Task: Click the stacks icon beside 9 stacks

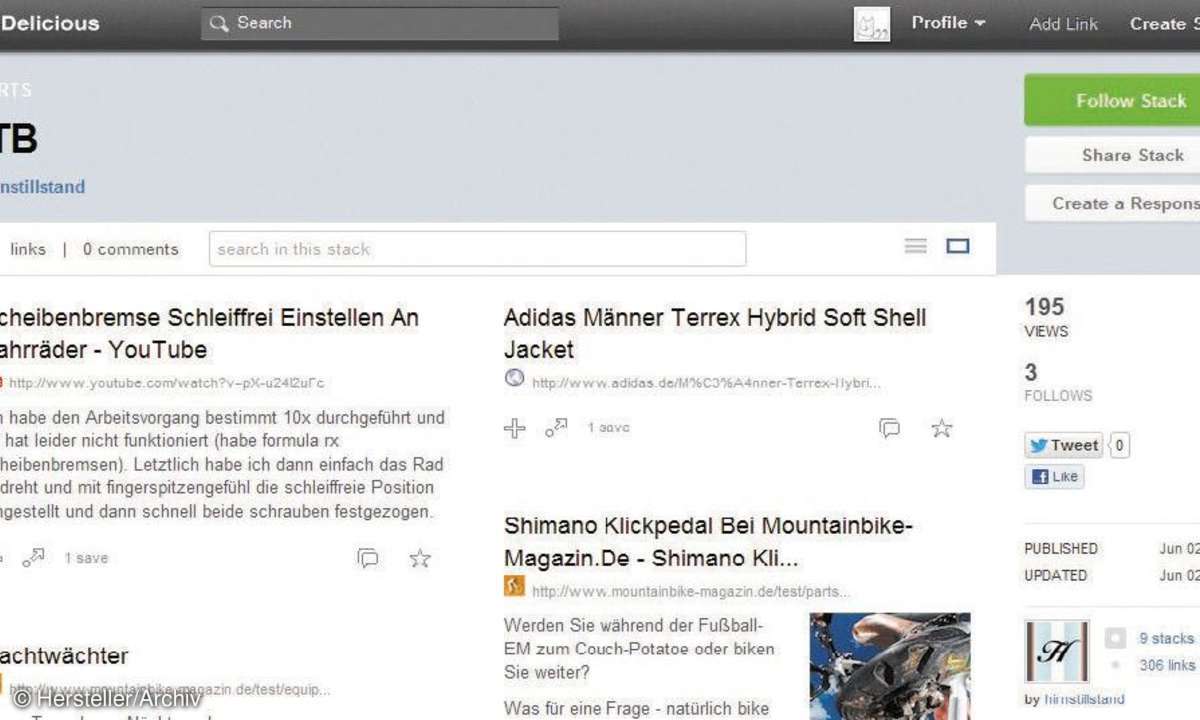Action: click(1115, 638)
